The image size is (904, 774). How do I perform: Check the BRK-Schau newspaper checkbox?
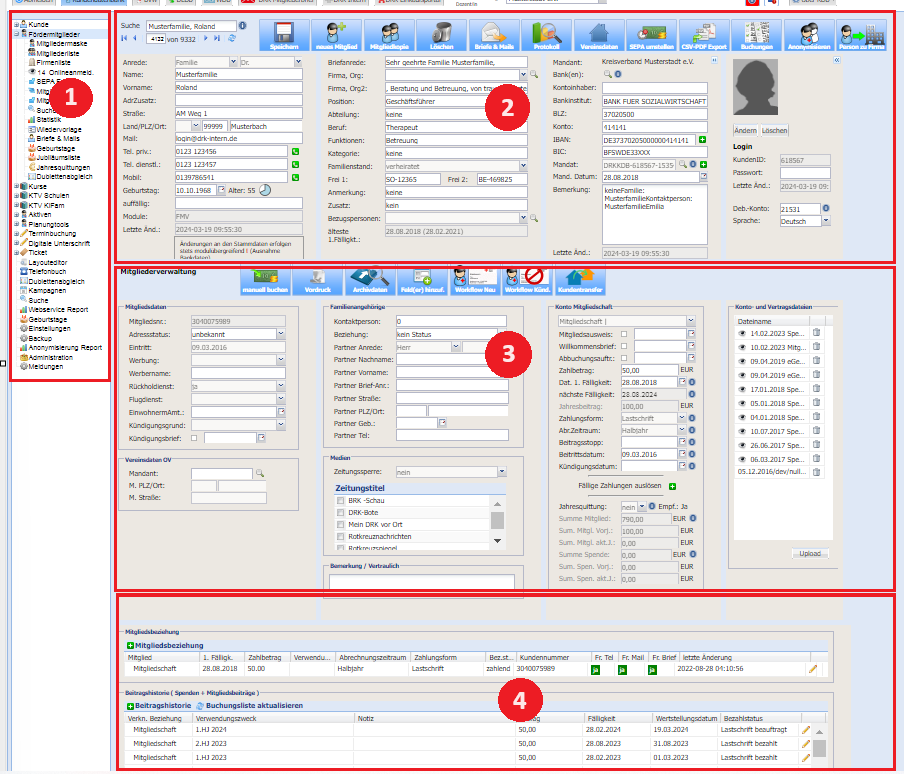(x=341, y=500)
